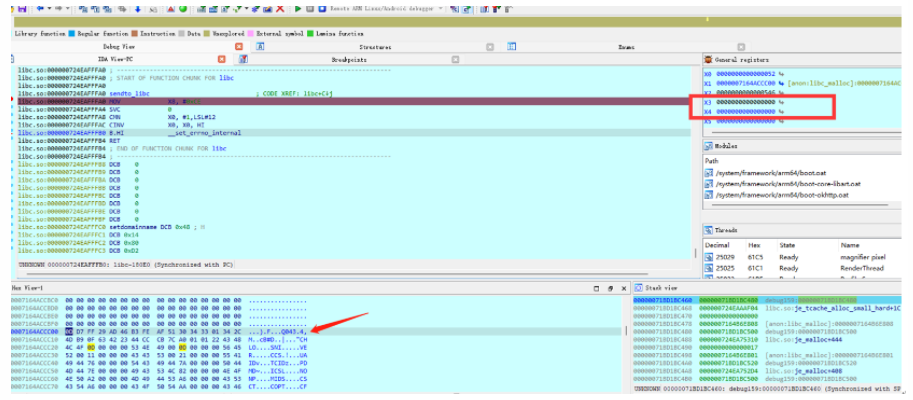
Task: Click the jump arrow beside the X4 value
Action: tap(781, 111)
